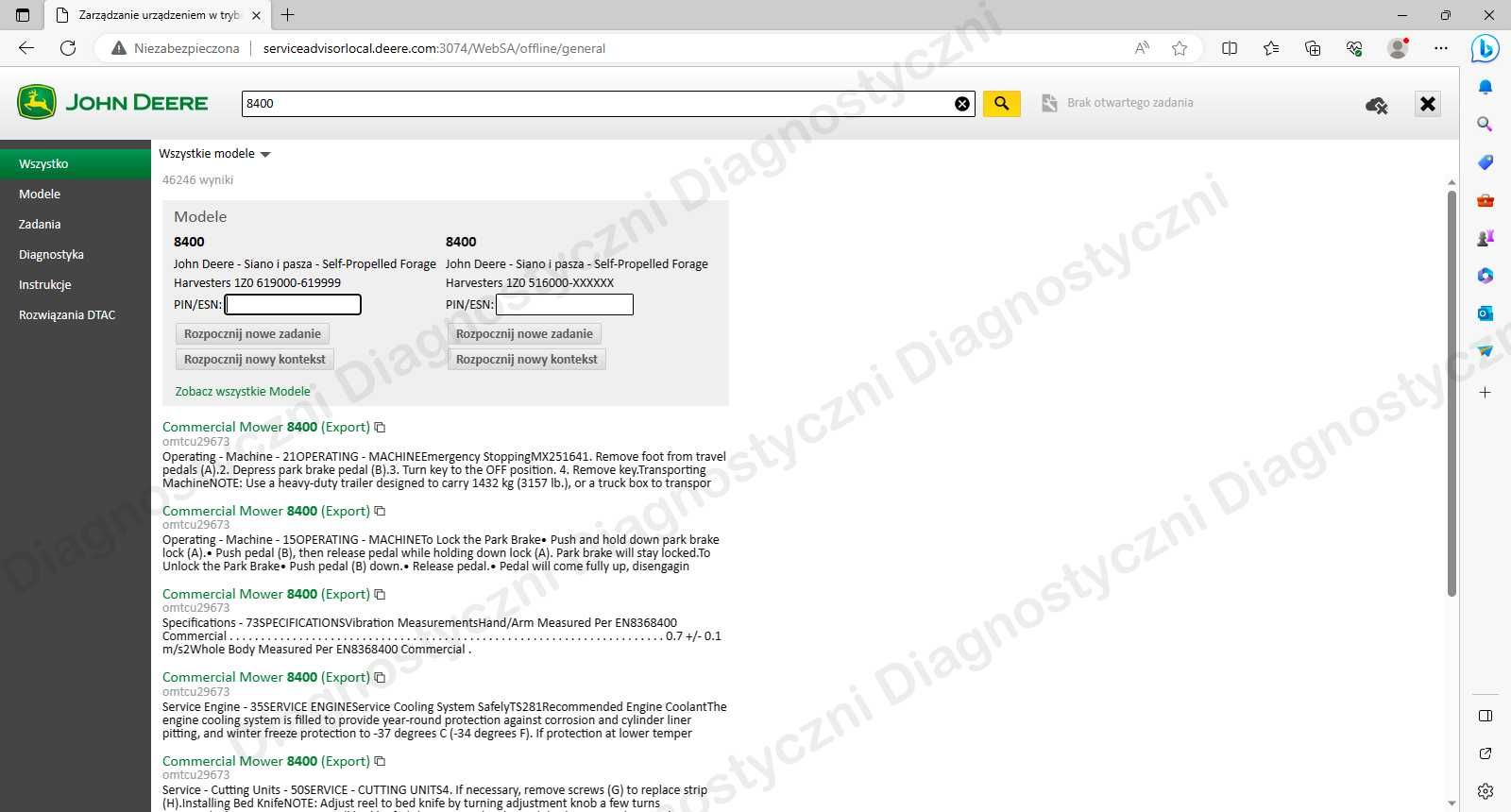The width and height of the screenshot is (1511, 812).
Task: Select the 'Modele' sidebar item
Action: (x=76, y=194)
